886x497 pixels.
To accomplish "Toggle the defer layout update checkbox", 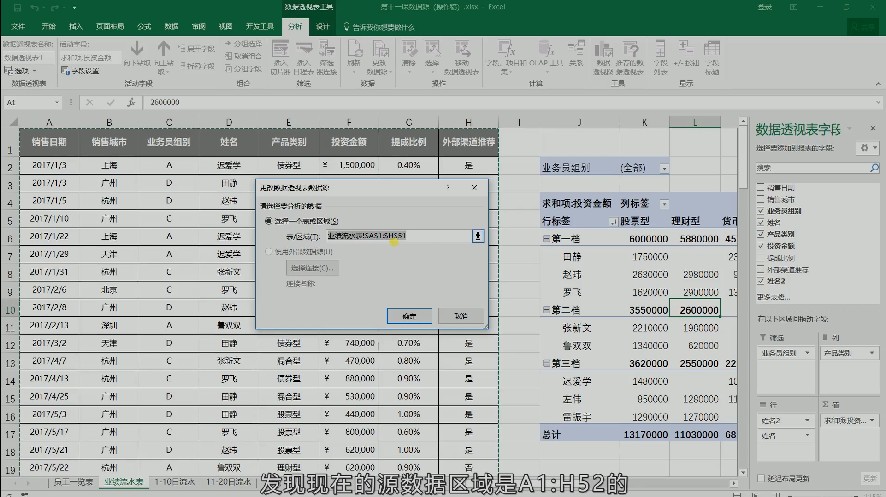I will 761,478.
